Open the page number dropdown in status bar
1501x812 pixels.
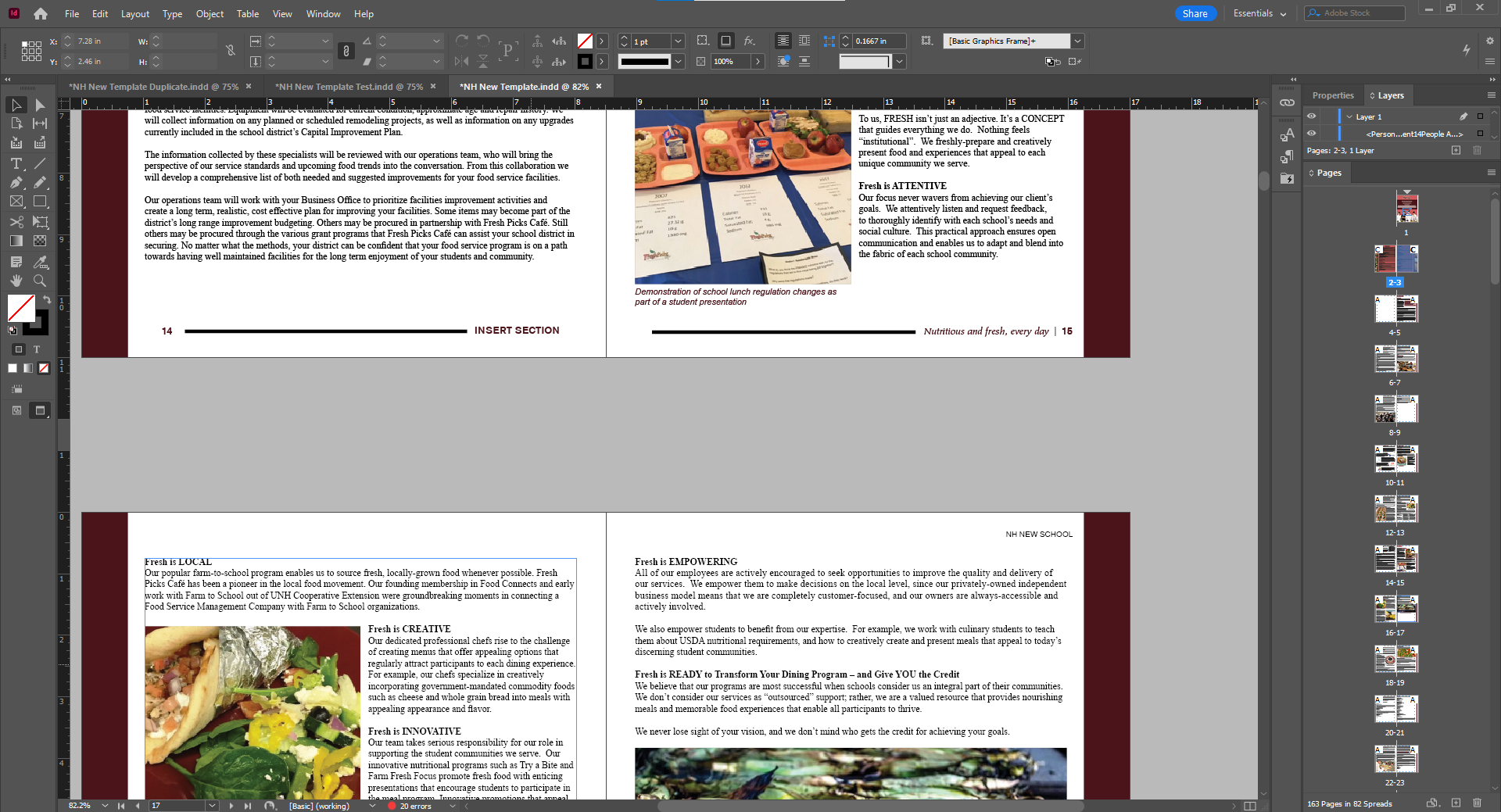[x=212, y=806]
